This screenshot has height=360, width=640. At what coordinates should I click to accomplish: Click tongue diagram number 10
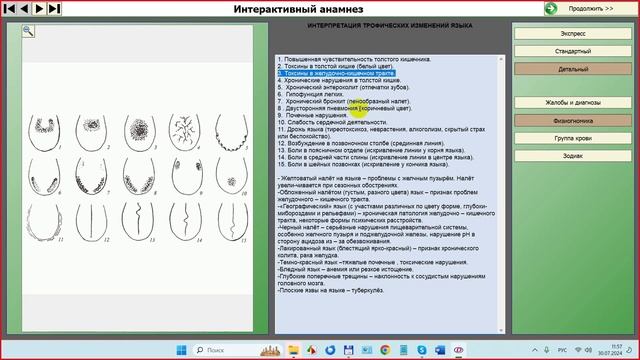point(231,176)
